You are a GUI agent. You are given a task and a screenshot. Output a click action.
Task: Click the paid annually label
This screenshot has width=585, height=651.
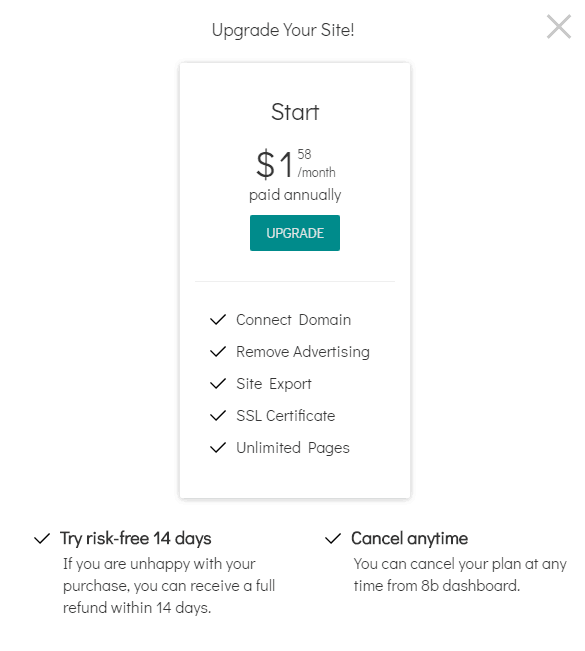[x=295, y=195]
